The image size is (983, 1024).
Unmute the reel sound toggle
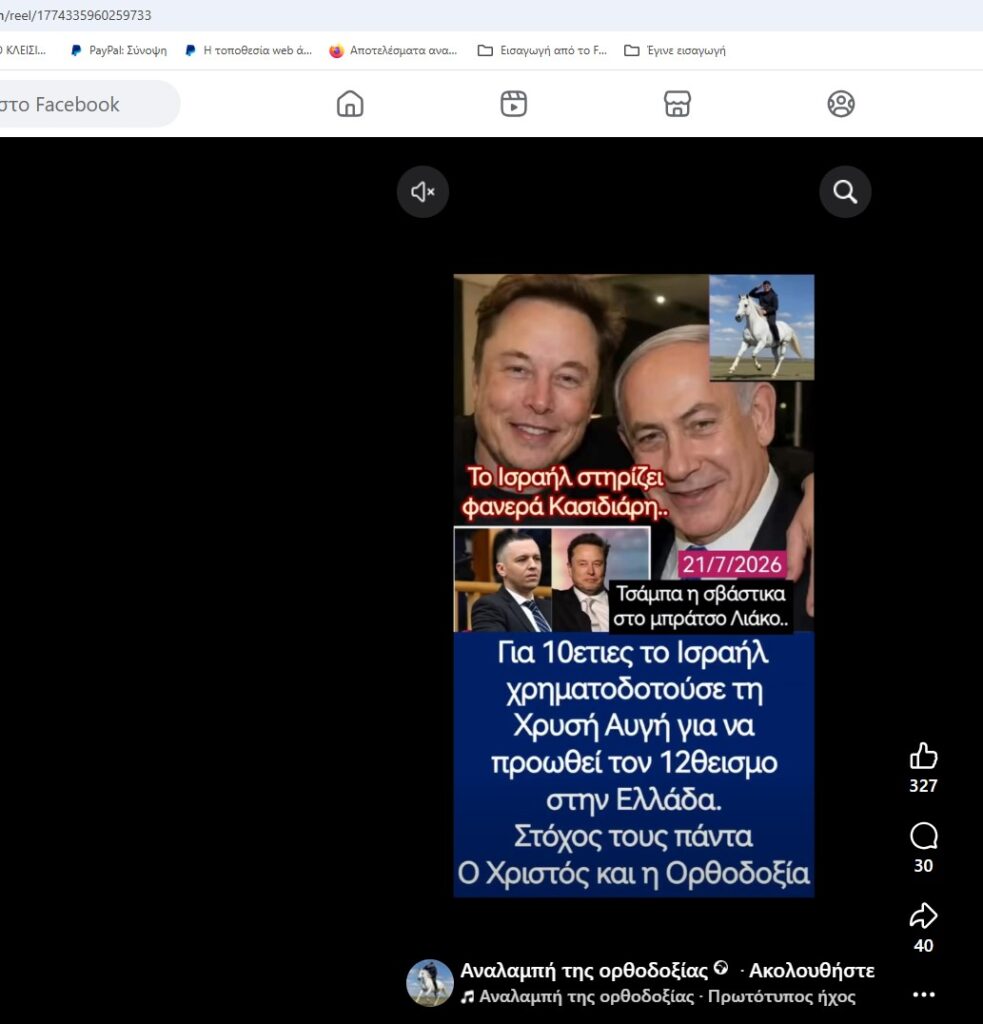(423, 191)
